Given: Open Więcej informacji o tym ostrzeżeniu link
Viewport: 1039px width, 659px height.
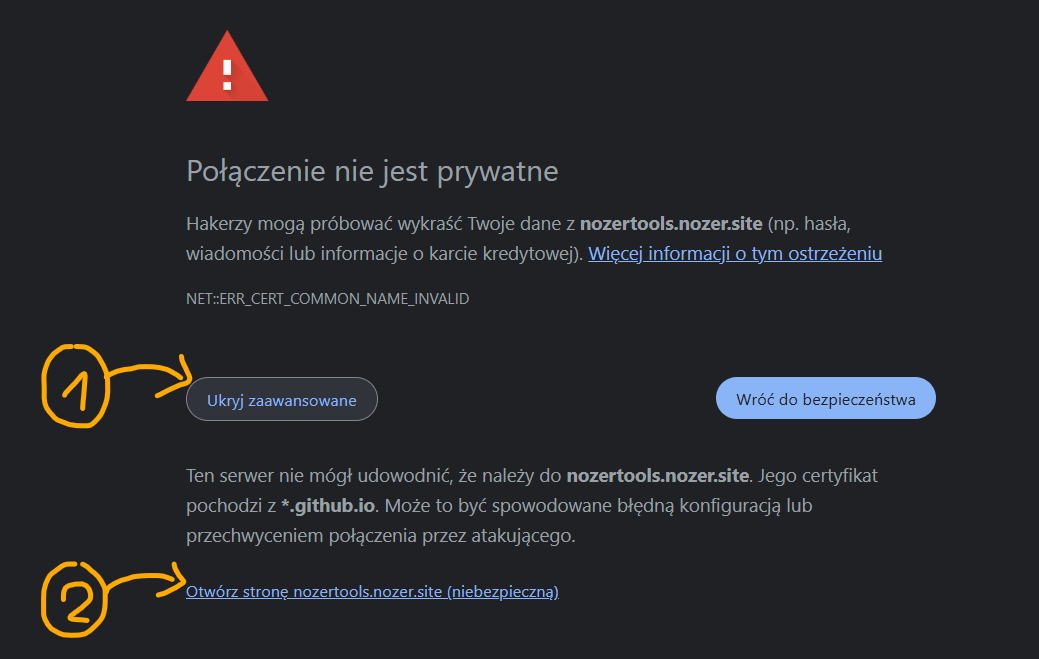Looking at the screenshot, I should 735,253.
